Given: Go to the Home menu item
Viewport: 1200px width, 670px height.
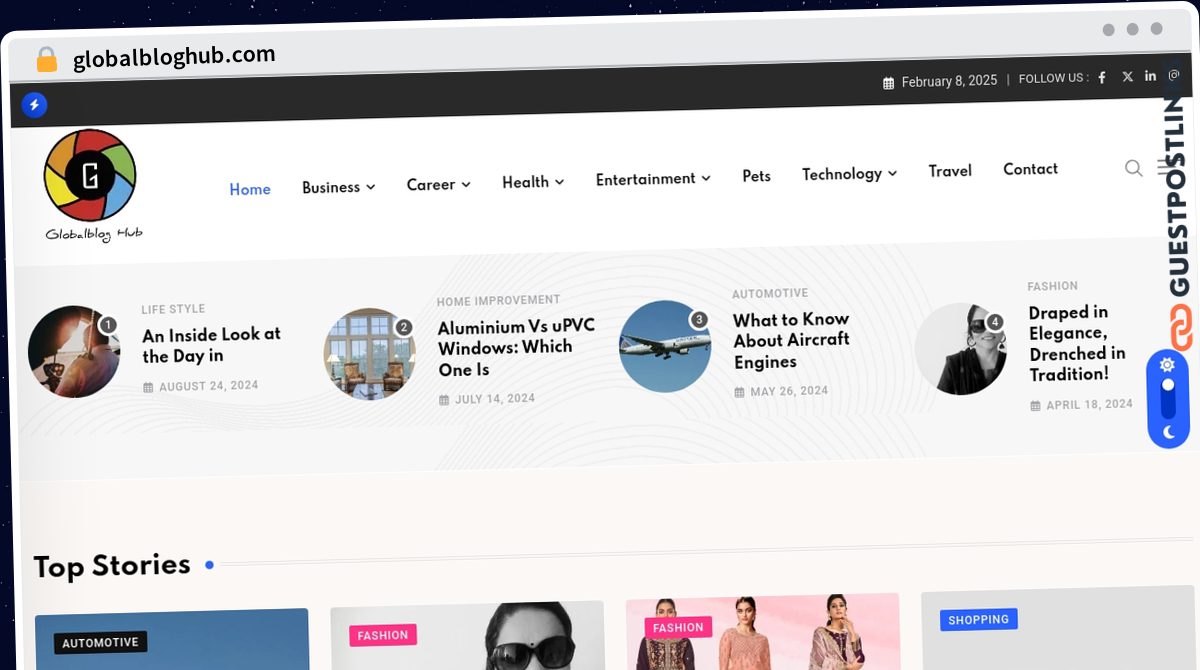Looking at the screenshot, I should 250,189.
